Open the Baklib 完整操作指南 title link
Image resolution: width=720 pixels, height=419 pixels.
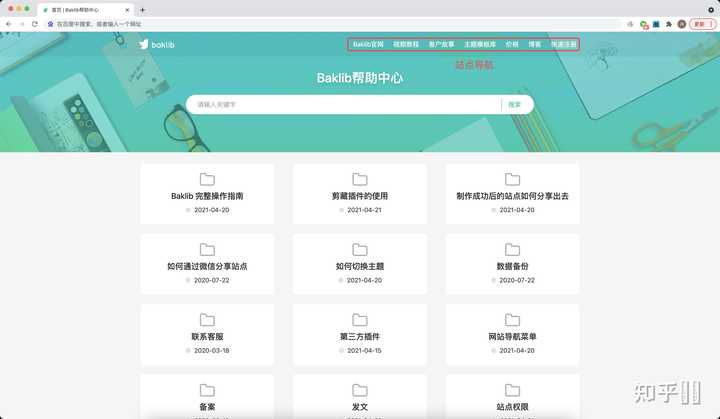[207, 196]
